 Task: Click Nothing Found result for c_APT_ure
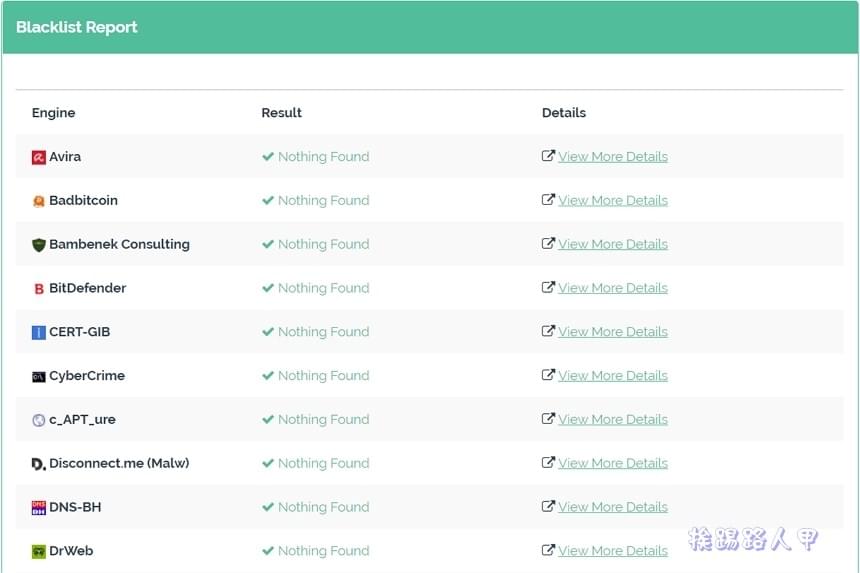(x=324, y=420)
